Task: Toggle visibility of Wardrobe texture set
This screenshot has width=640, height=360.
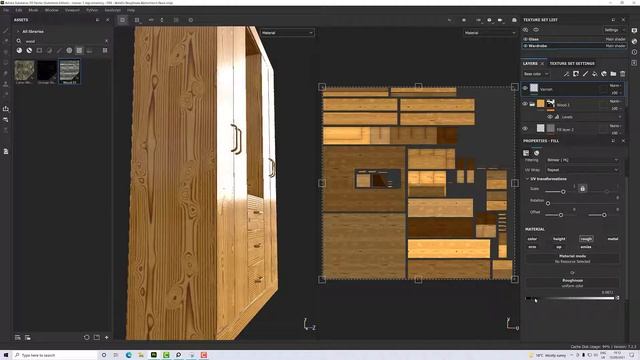Action: click(525, 46)
